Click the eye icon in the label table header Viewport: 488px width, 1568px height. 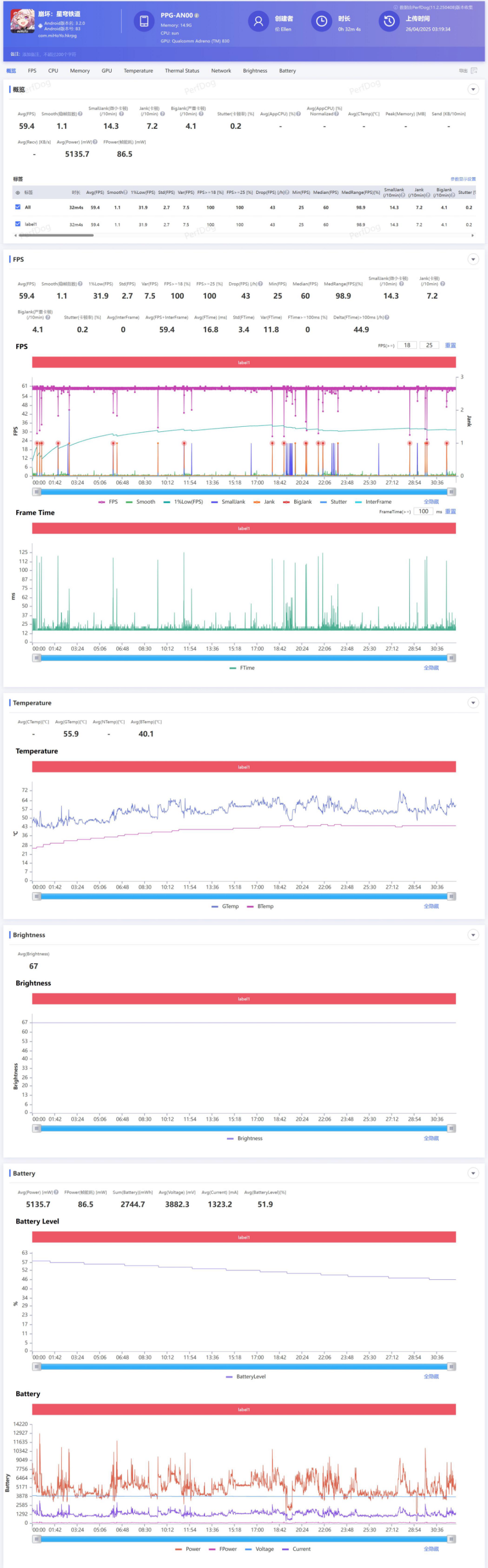coord(18,192)
